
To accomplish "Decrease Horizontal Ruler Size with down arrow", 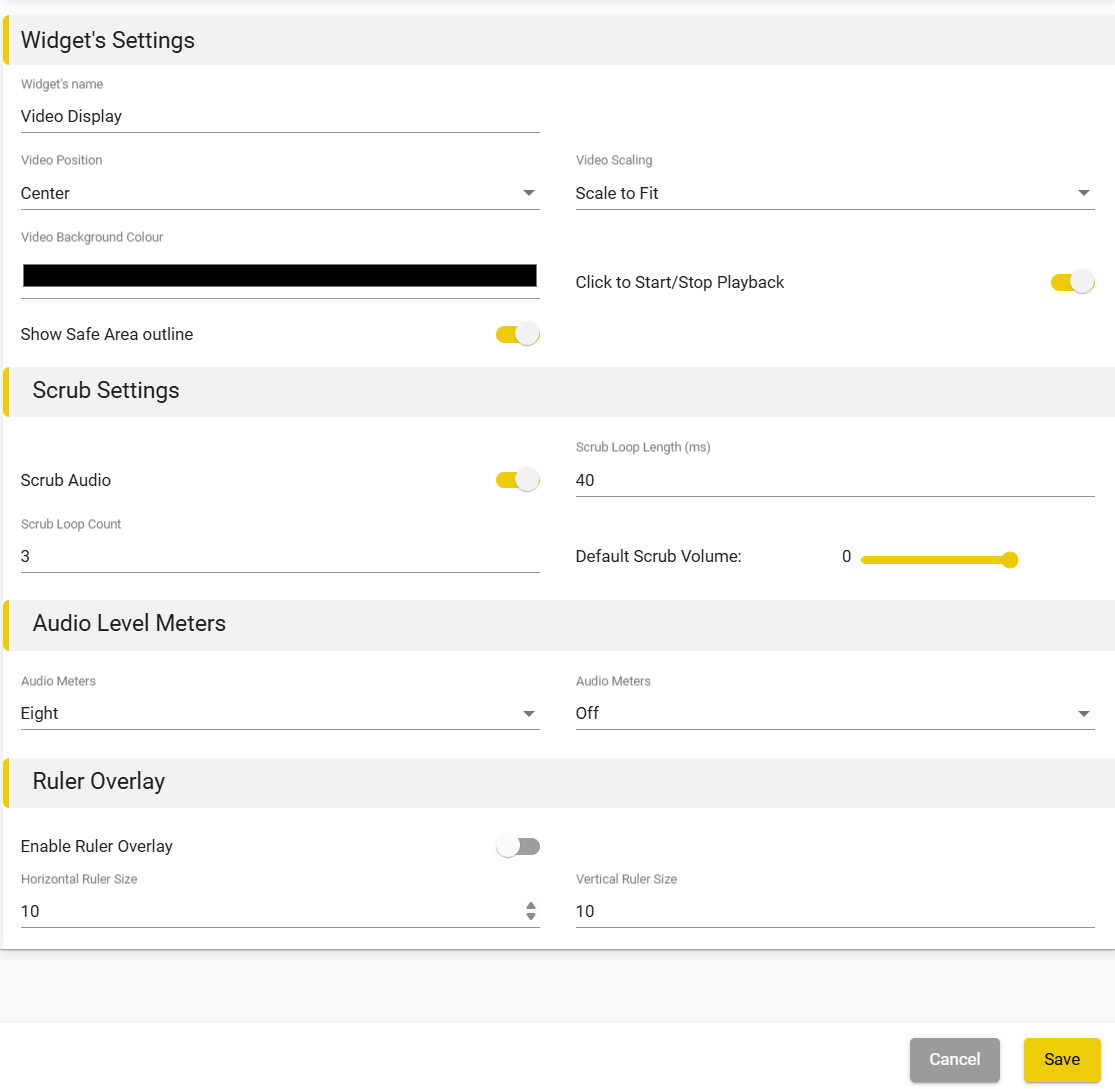I will tap(530, 917).
